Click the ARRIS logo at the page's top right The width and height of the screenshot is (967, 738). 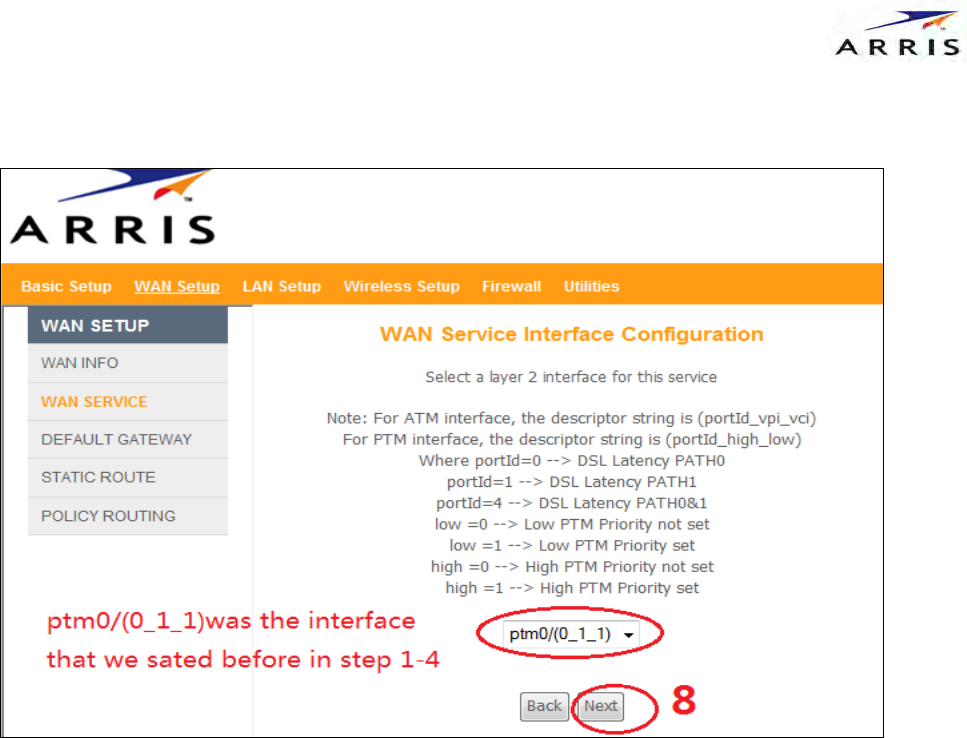pos(898,34)
